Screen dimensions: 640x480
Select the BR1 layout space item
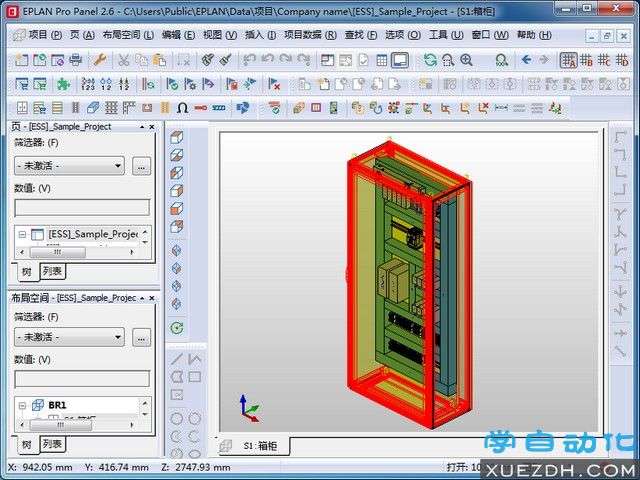pos(57,405)
